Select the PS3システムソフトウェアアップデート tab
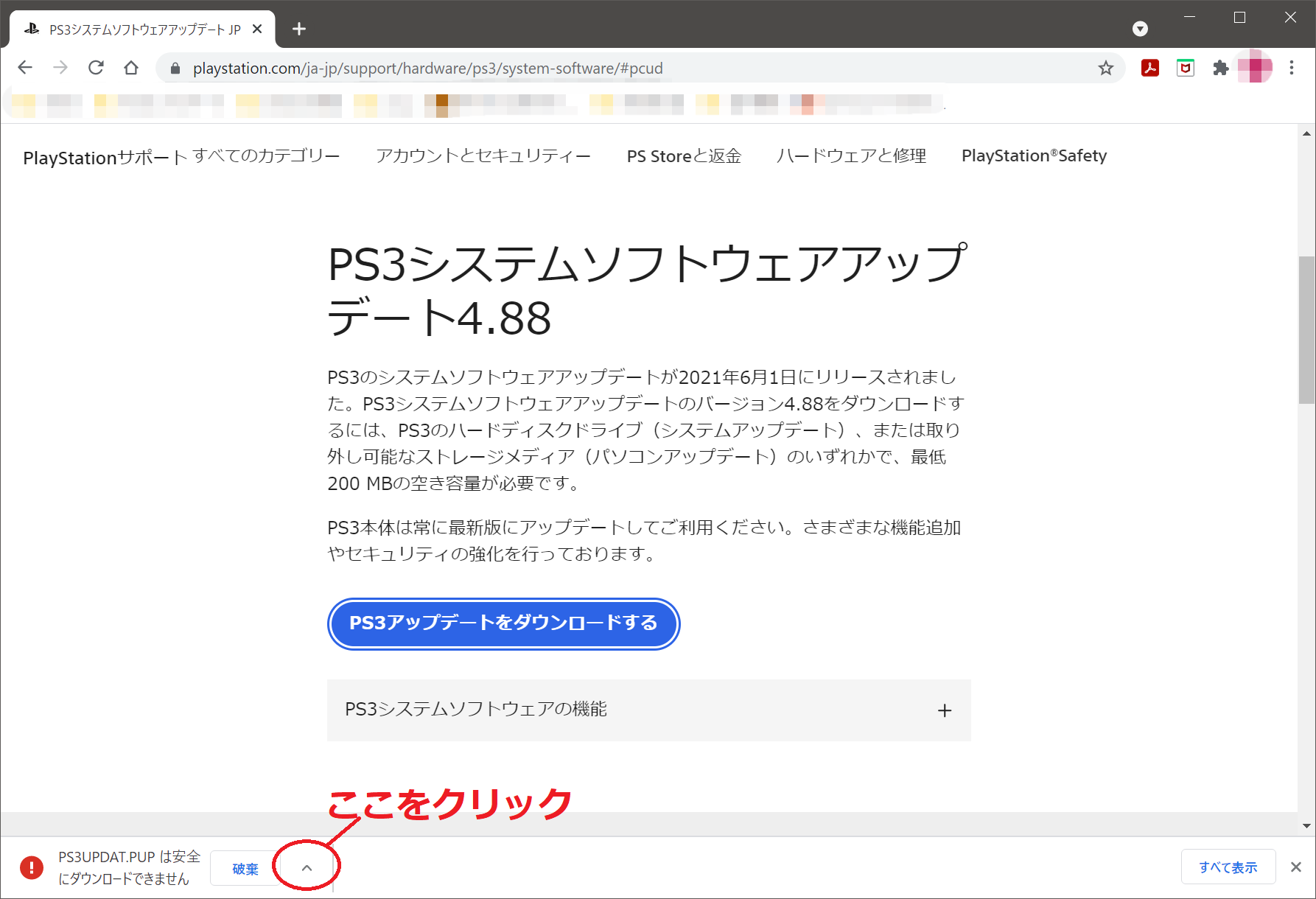Viewport: 1316px width, 899px height. pos(141,29)
